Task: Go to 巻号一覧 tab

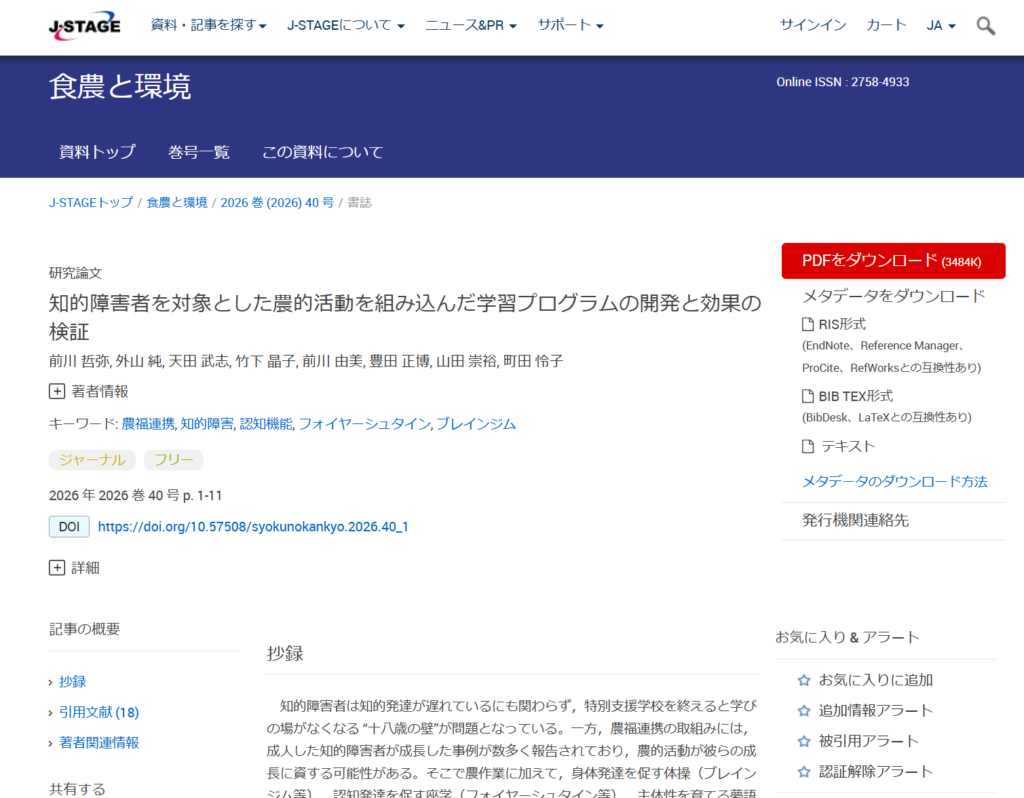Action: tap(199, 152)
